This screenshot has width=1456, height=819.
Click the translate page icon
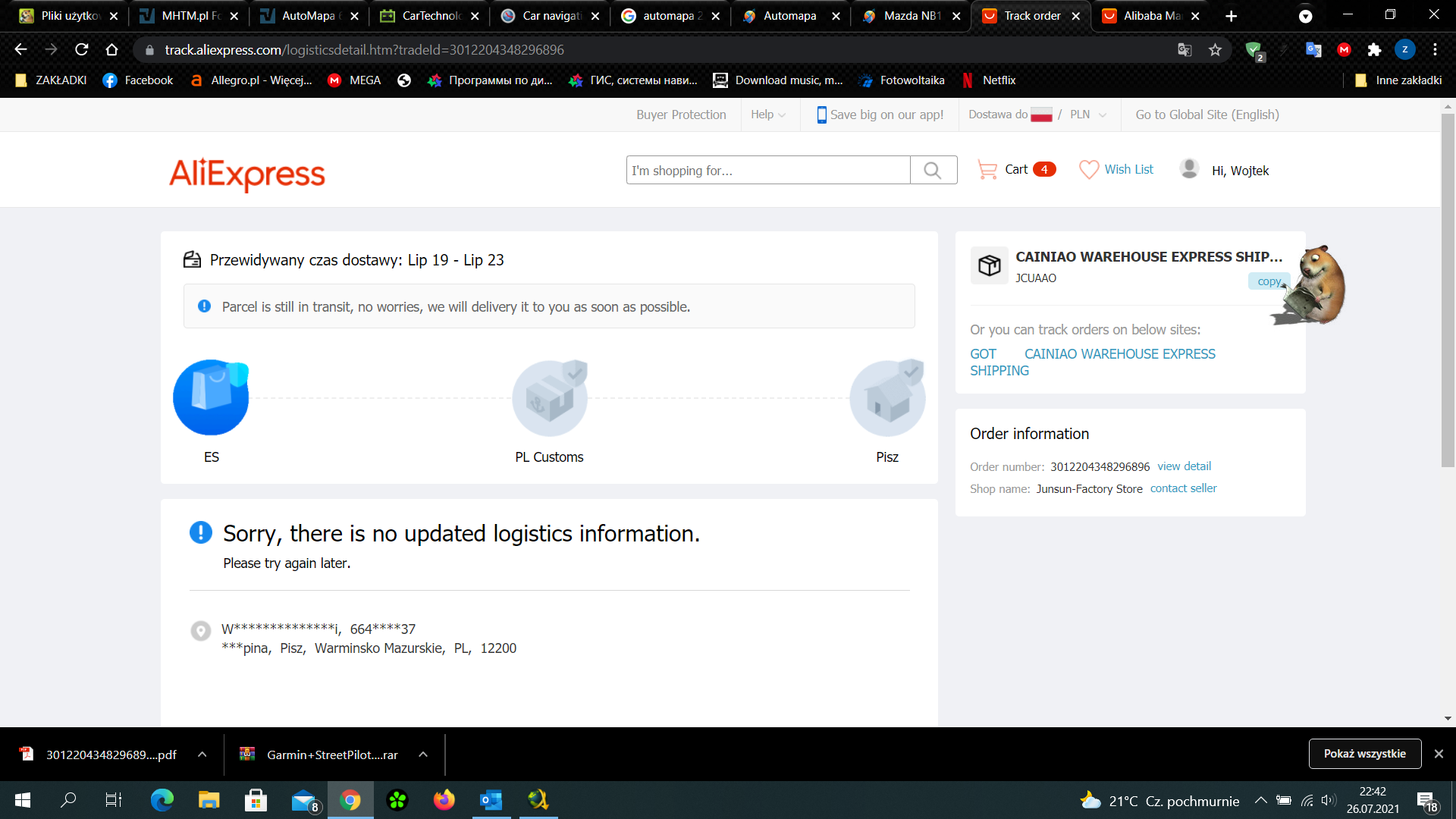point(1185,49)
